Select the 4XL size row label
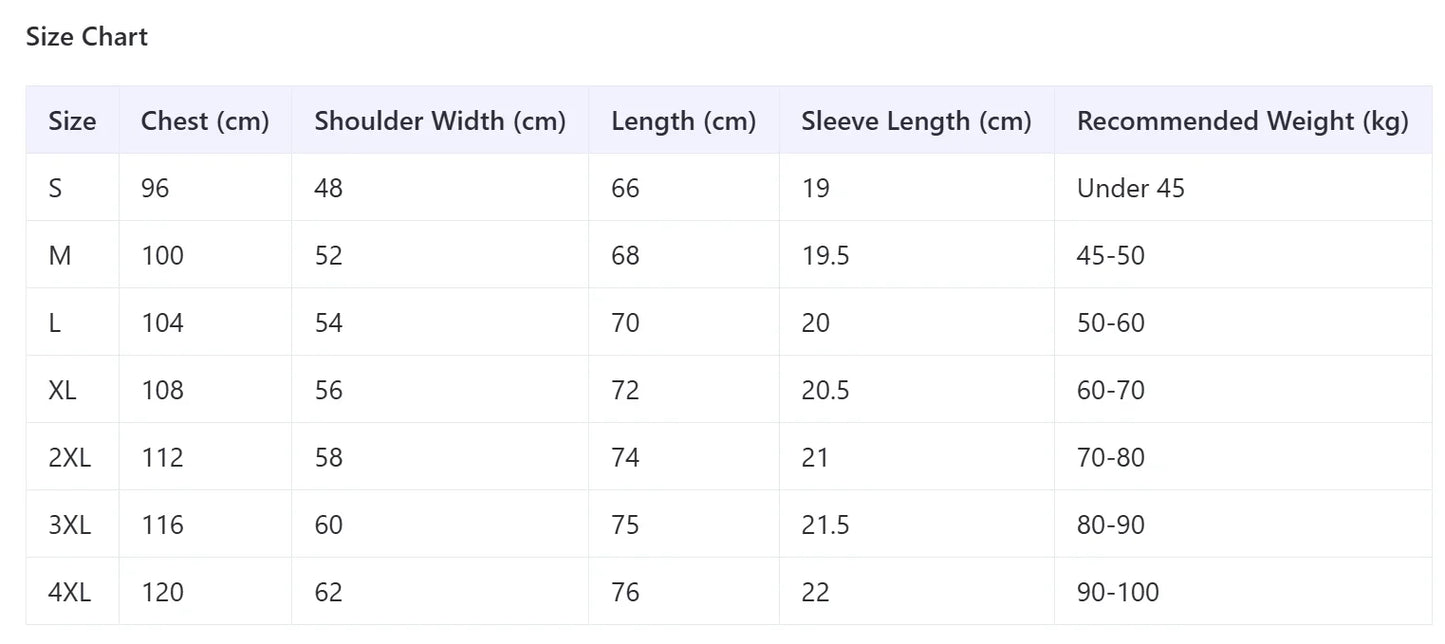 point(69,592)
